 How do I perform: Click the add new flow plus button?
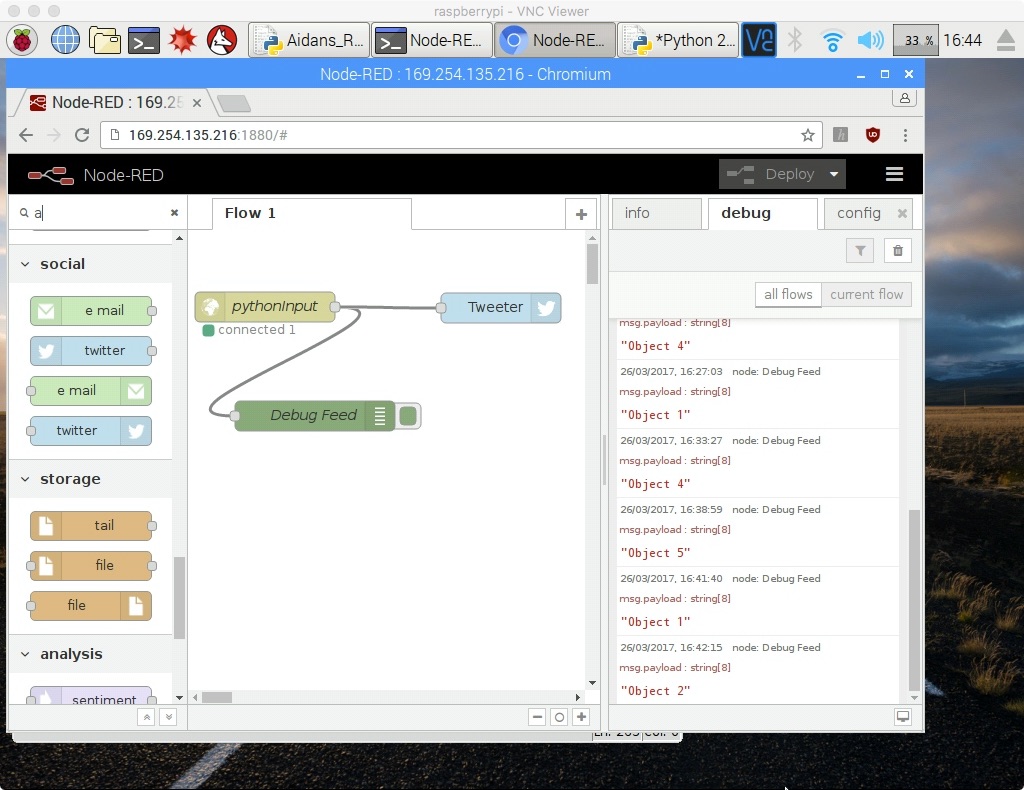click(580, 214)
